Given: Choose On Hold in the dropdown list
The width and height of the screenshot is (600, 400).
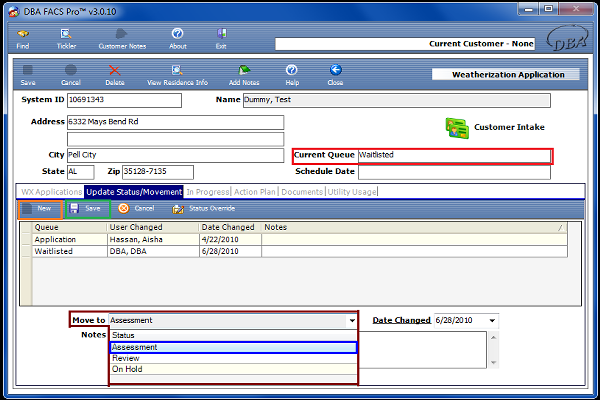Looking at the screenshot, I should (128, 369).
